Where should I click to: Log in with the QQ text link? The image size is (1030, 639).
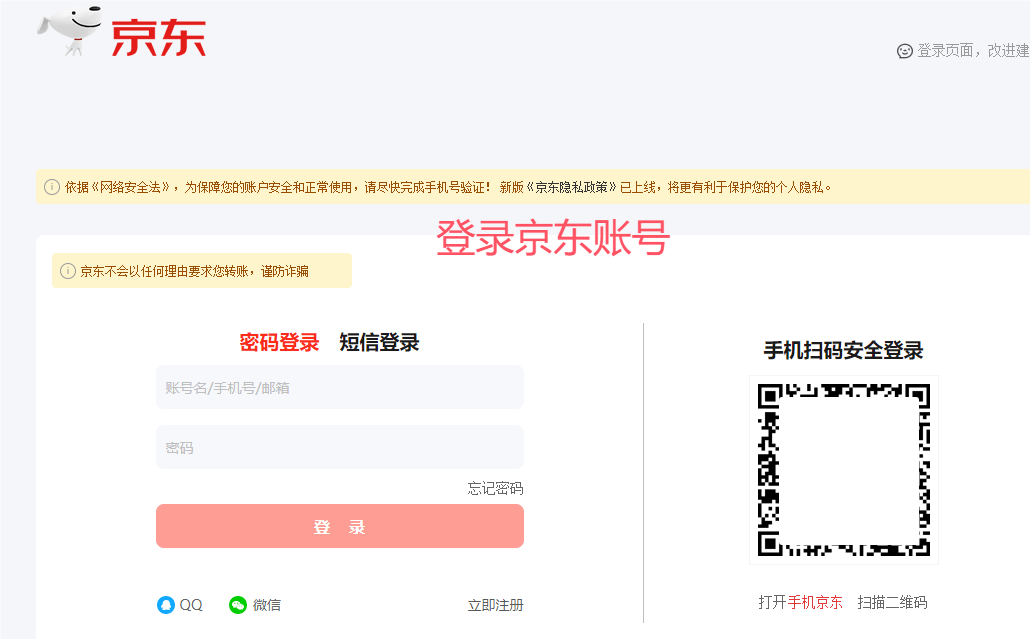[191, 605]
